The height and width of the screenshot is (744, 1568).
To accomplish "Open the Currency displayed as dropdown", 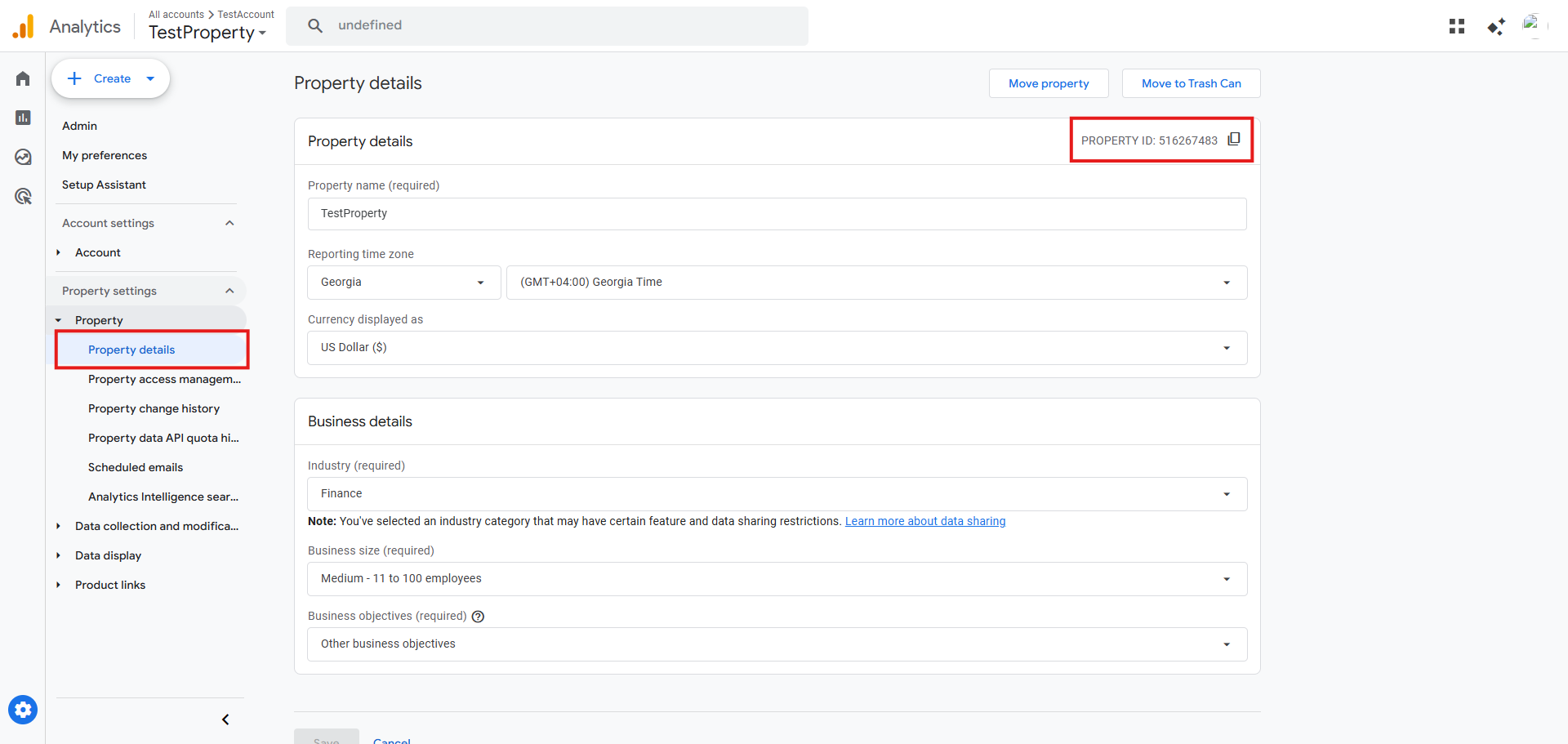I will pos(777,348).
